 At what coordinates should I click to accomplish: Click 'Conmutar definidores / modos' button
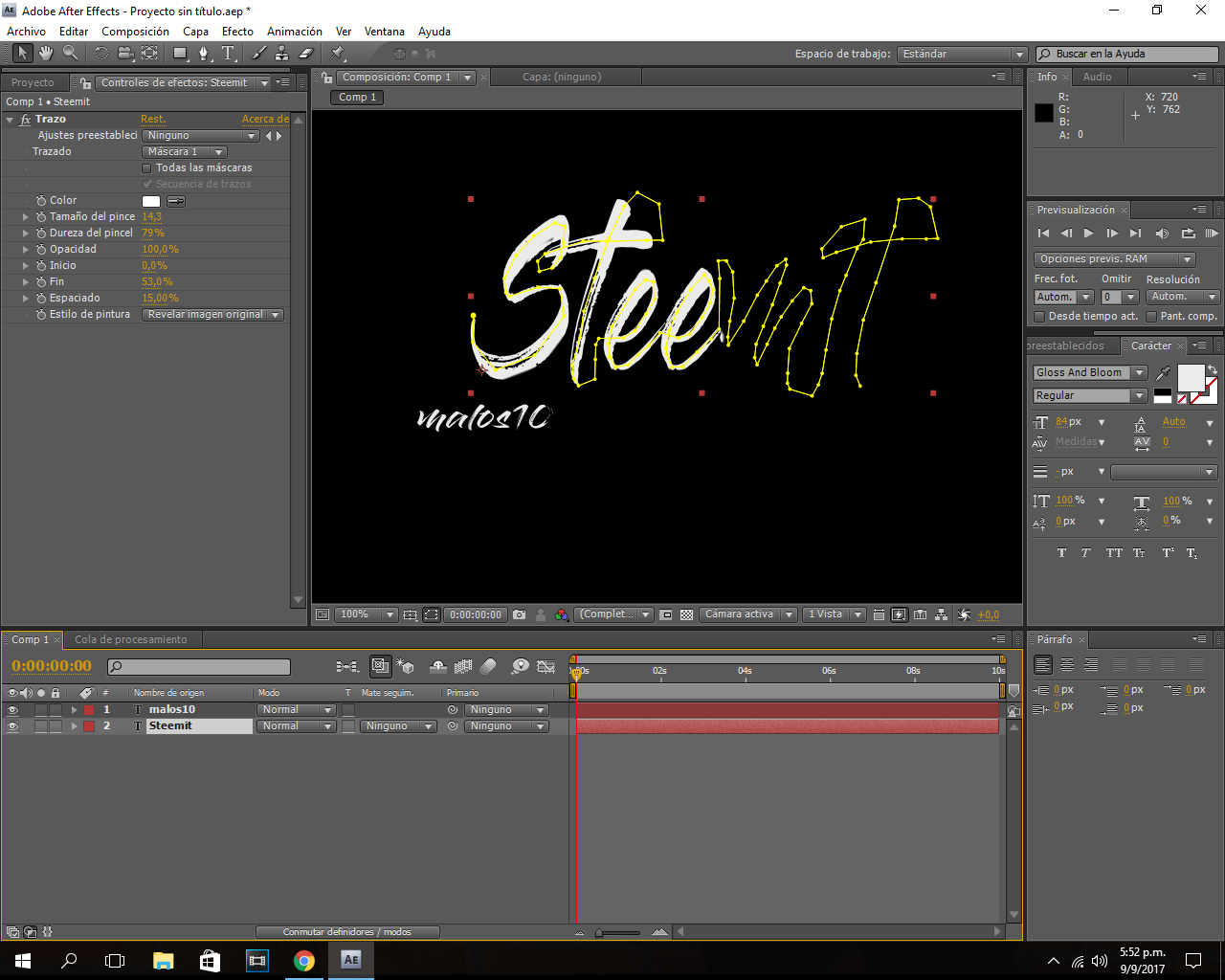[x=346, y=932]
